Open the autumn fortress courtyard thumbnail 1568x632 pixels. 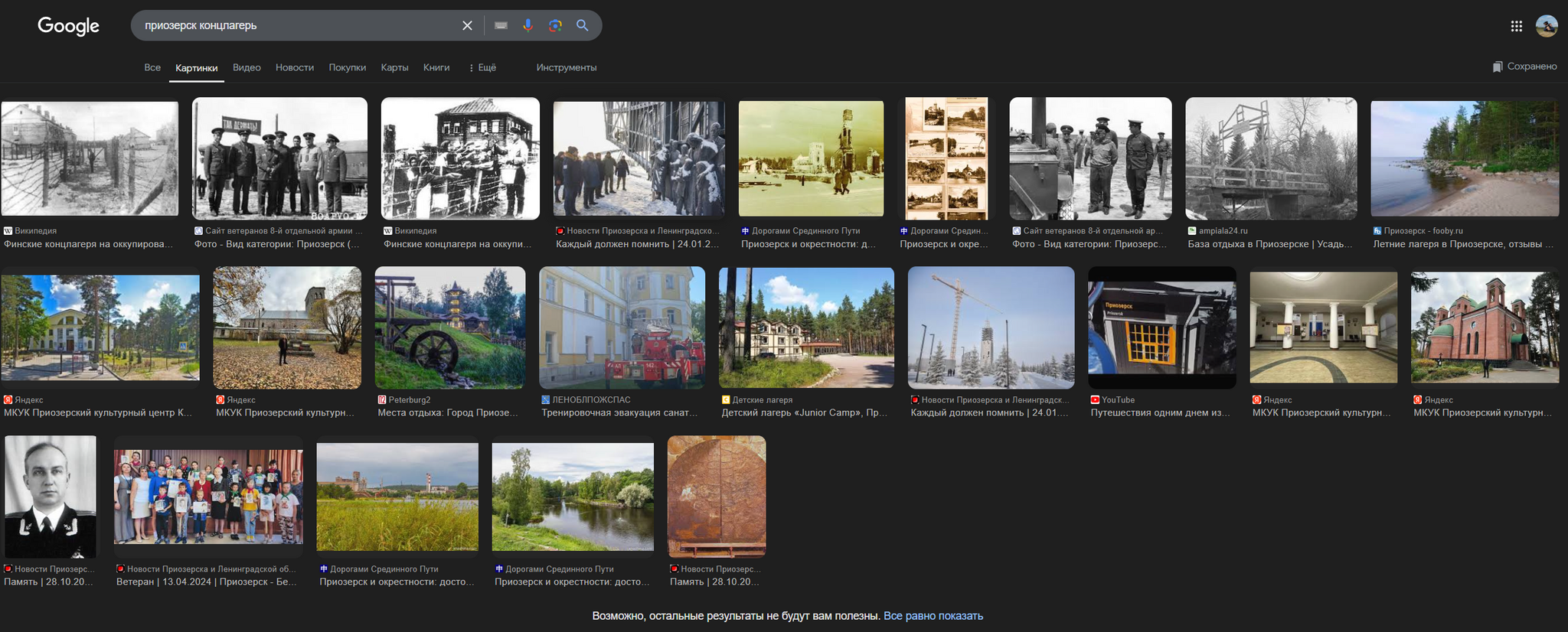pyautogui.click(x=287, y=327)
